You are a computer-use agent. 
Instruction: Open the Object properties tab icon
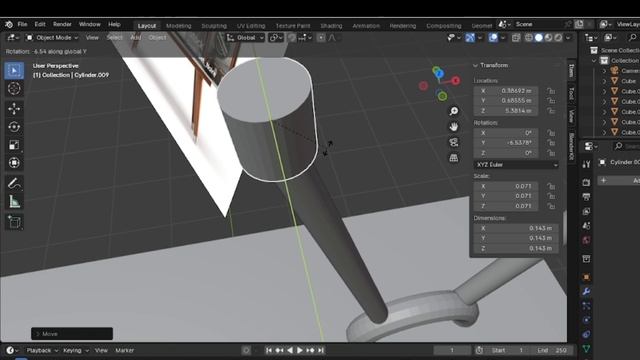(587, 277)
